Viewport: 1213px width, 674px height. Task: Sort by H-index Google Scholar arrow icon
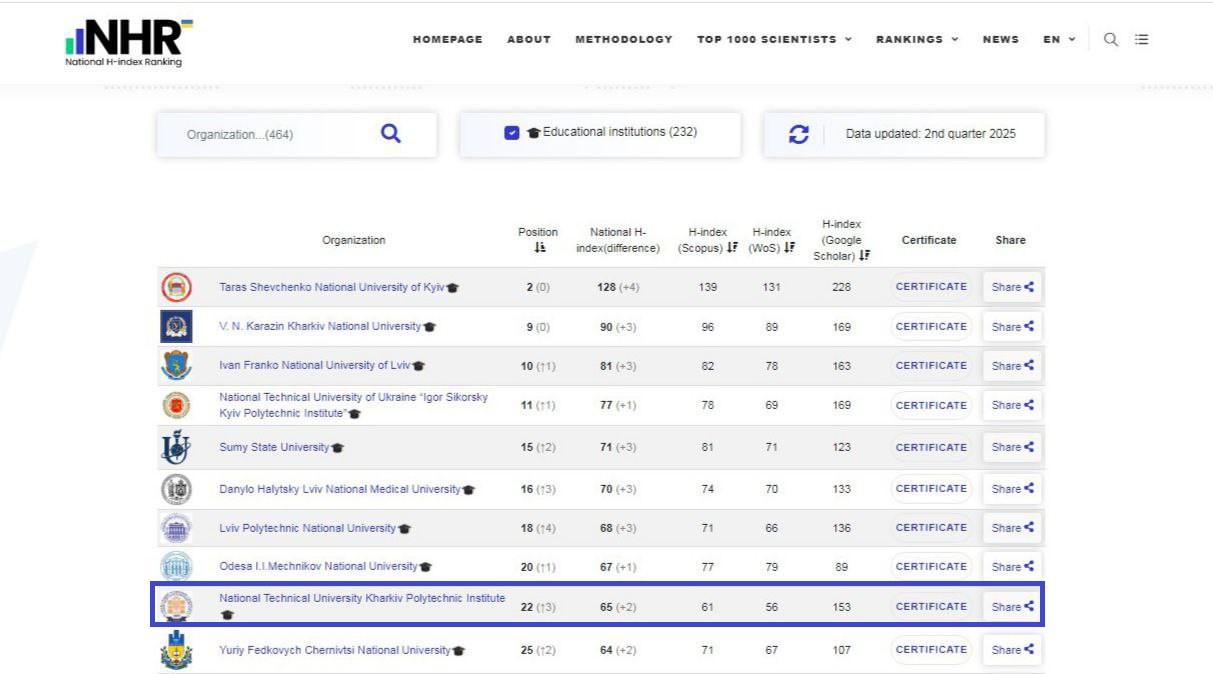[865, 255]
